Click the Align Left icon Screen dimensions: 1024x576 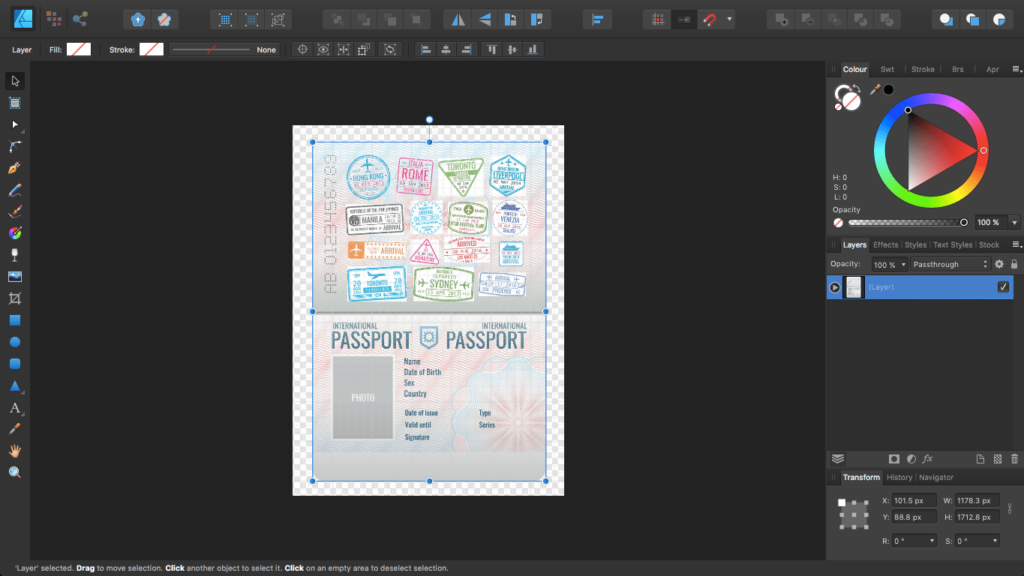[x=426, y=50]
